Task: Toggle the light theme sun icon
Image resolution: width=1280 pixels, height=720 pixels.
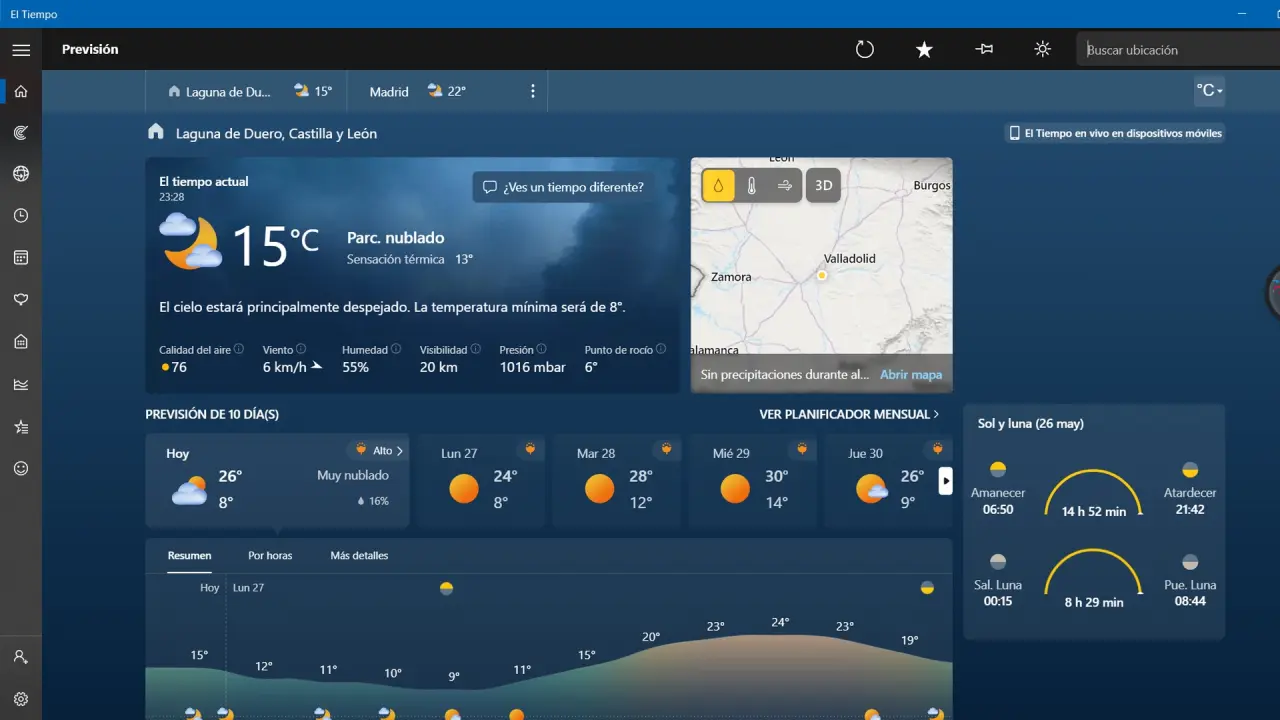Action: (x=1042, y=49)
